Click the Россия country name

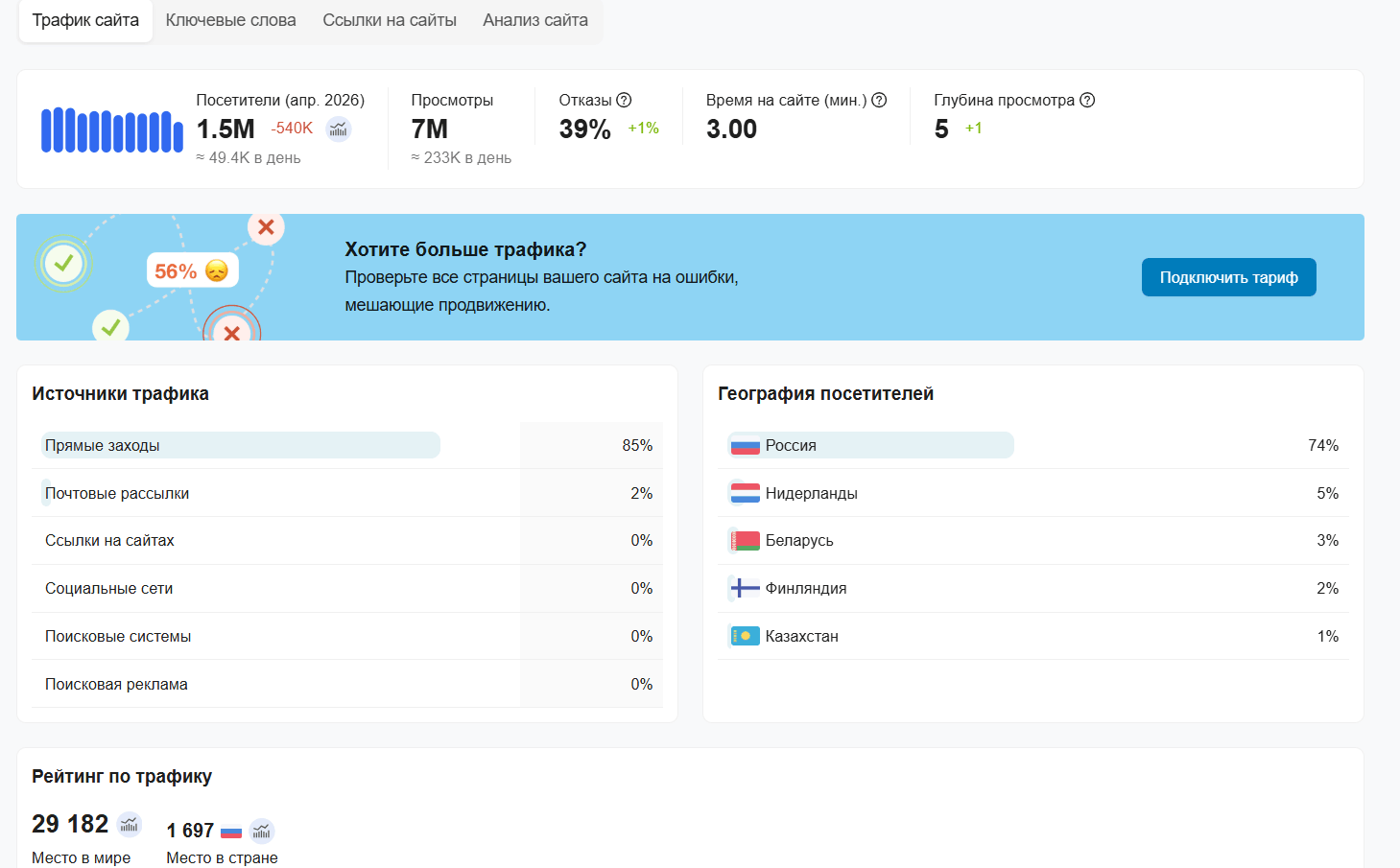pyautogui.click(x=791, y=446)
